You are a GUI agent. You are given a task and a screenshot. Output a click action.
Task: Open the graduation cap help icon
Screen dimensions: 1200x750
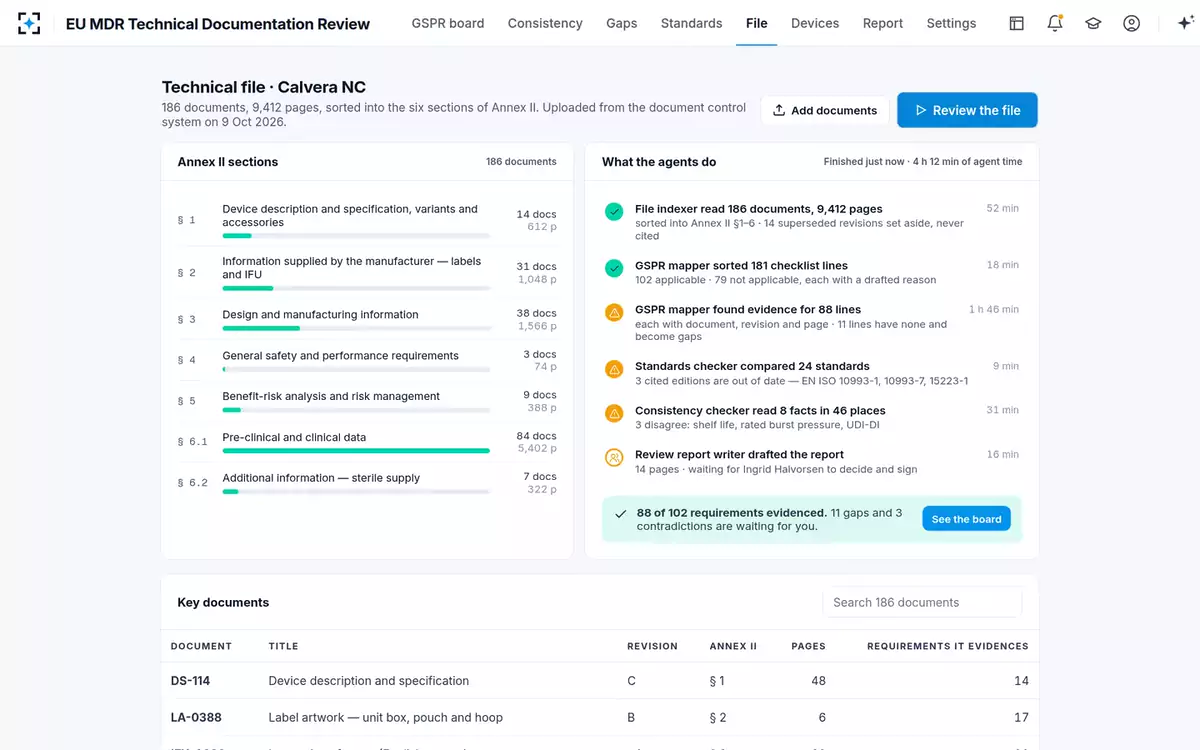(1093, 23)
